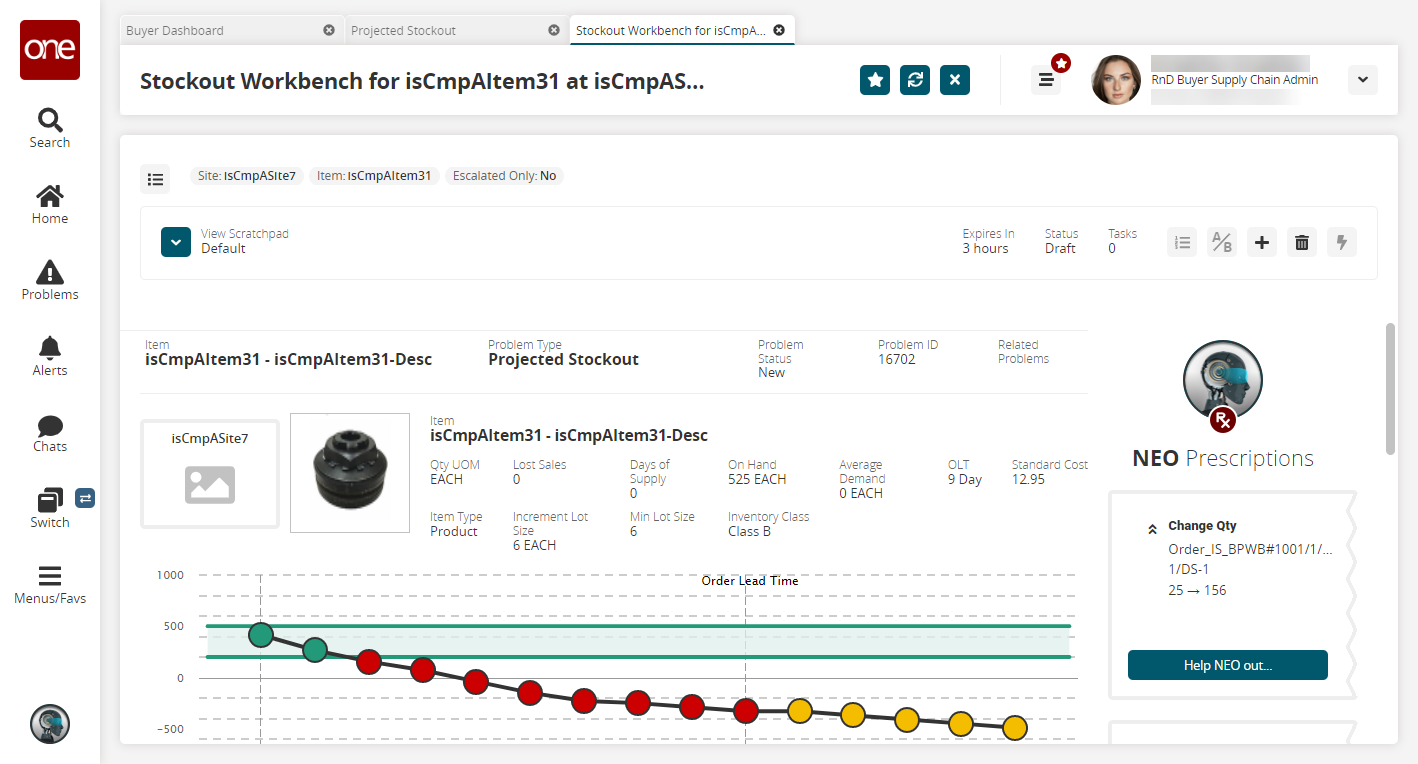Close the Buyer Dashboard tab
The height and width of the screenshot is (764, 1418).
coord(329,30)
